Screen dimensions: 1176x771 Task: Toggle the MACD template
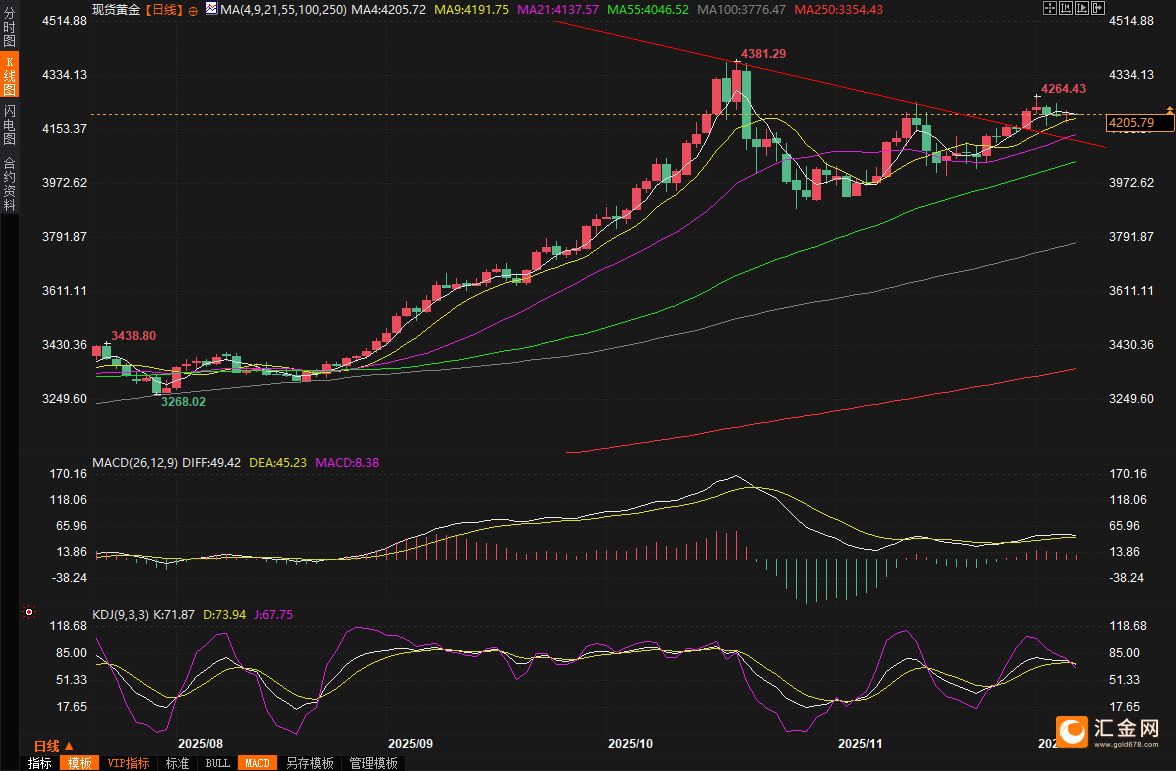coord(257,763)
